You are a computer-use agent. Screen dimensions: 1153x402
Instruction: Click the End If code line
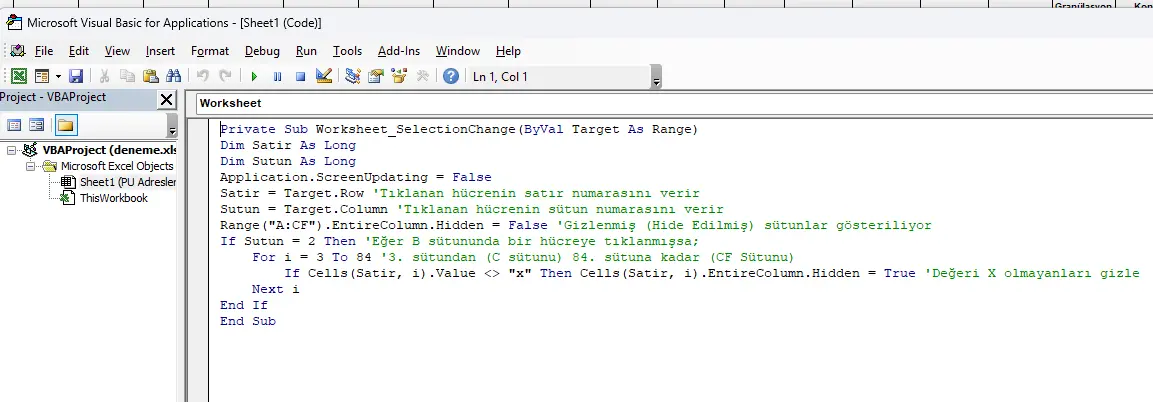(243, 305)
